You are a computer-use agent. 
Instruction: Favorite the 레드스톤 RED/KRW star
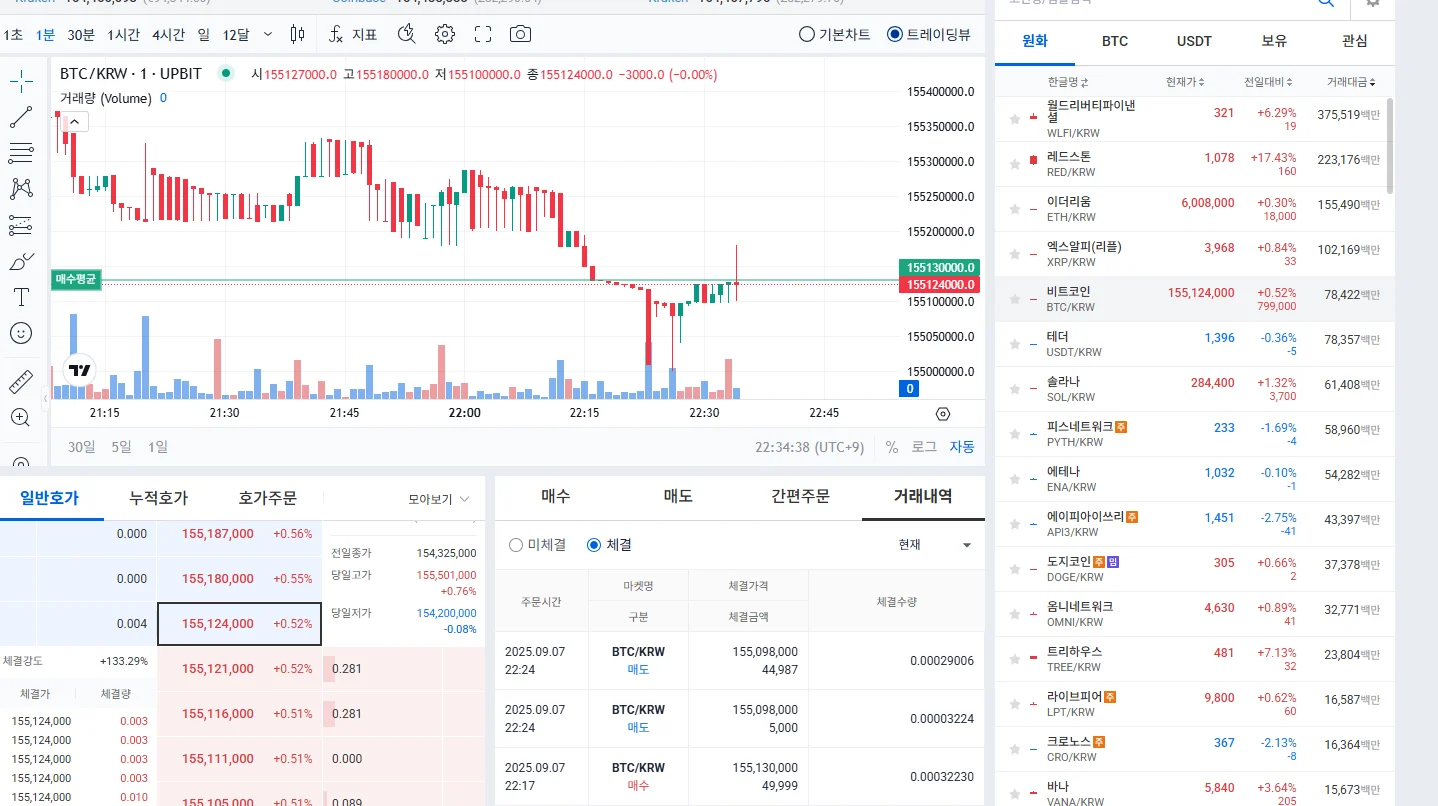1015,164
